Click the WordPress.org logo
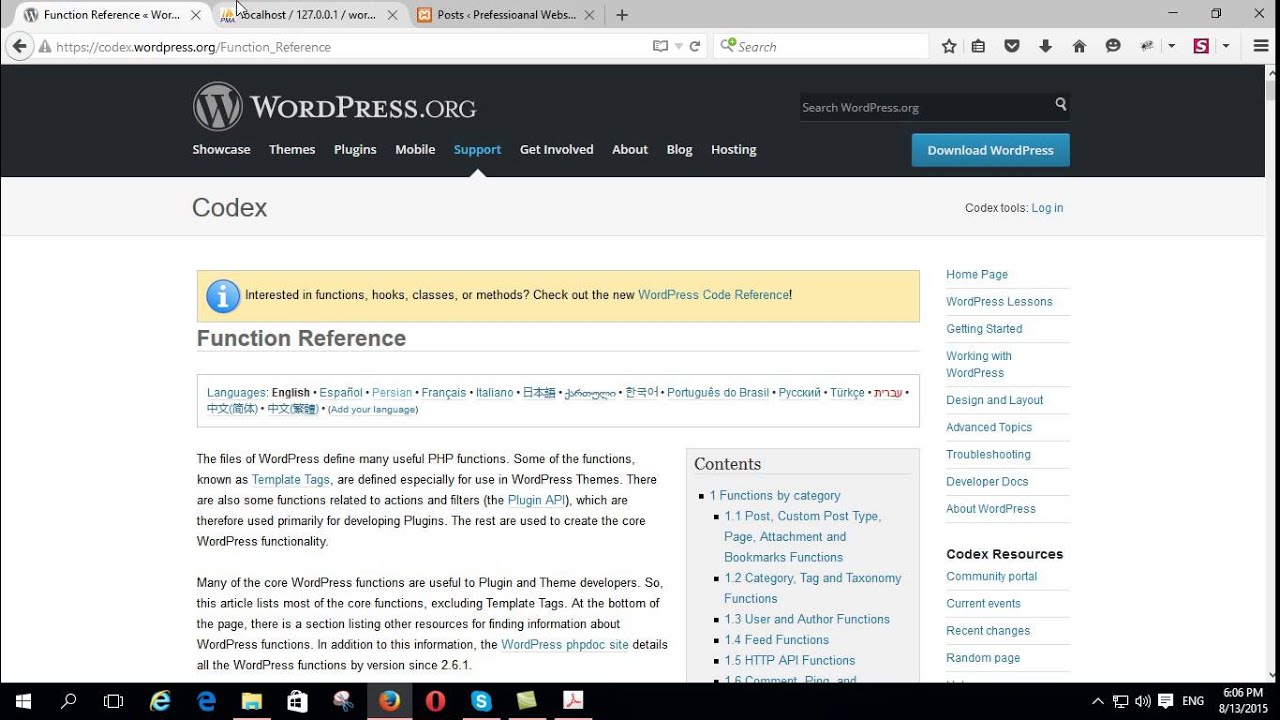The image size is (1280, 720). coord(334,107)
